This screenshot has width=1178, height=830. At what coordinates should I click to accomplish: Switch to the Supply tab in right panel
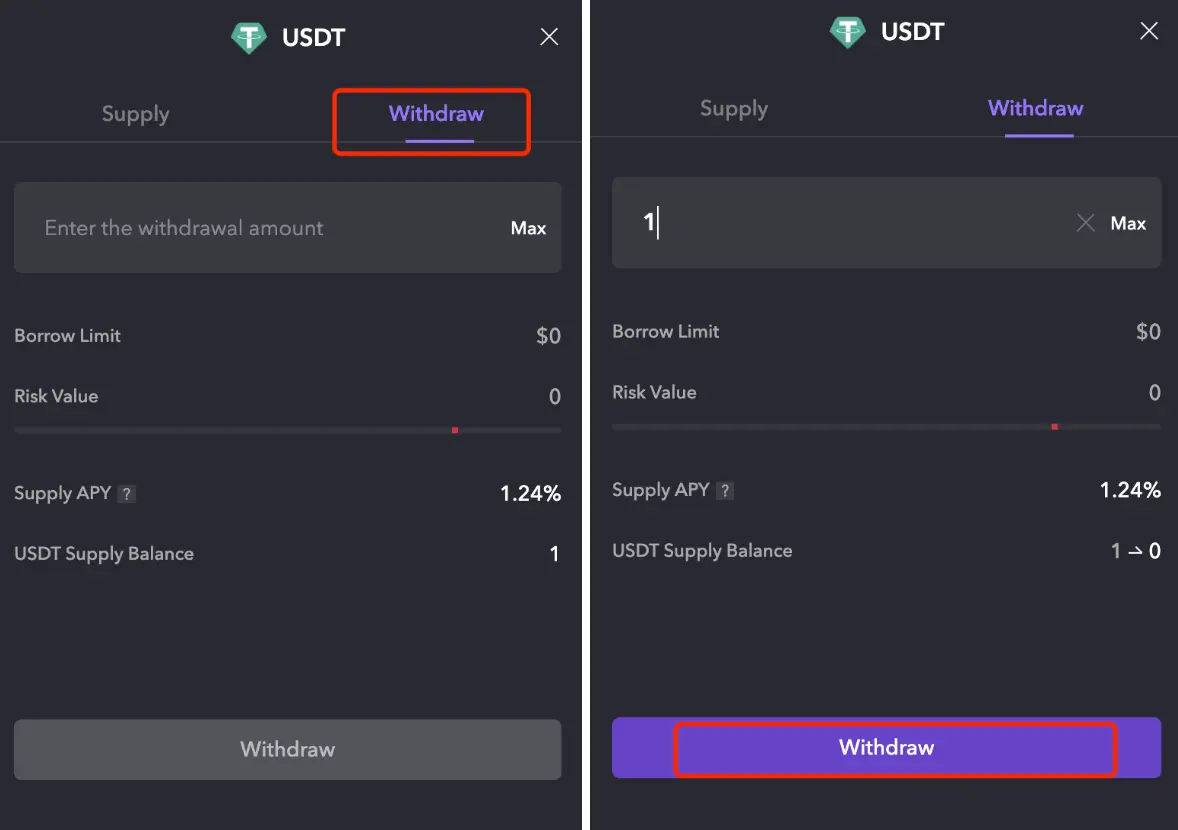(x=734, y=109)
